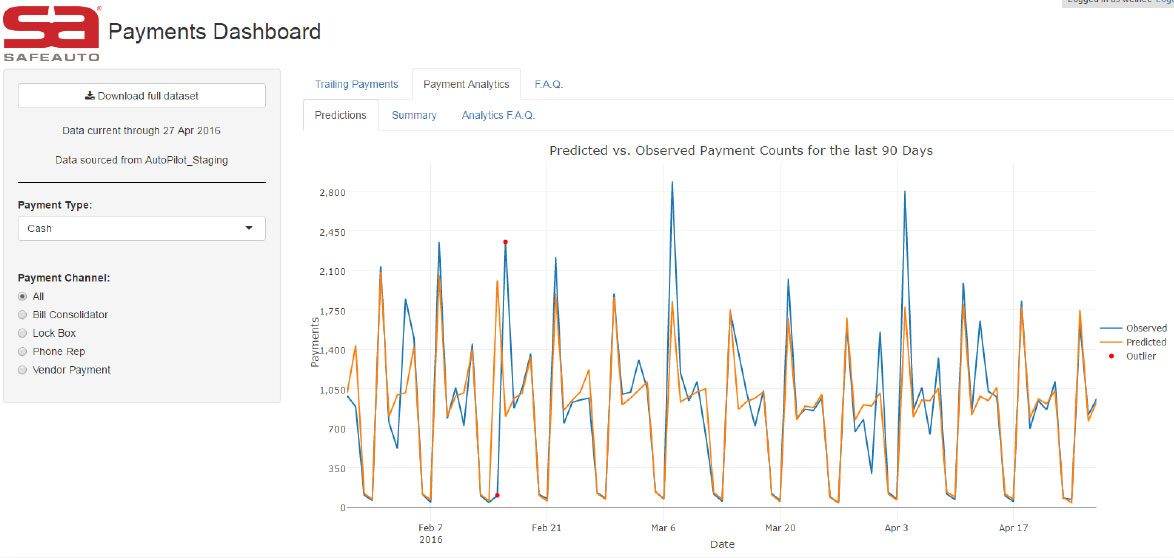Select Lock Box payment channel

click(23, 333)
